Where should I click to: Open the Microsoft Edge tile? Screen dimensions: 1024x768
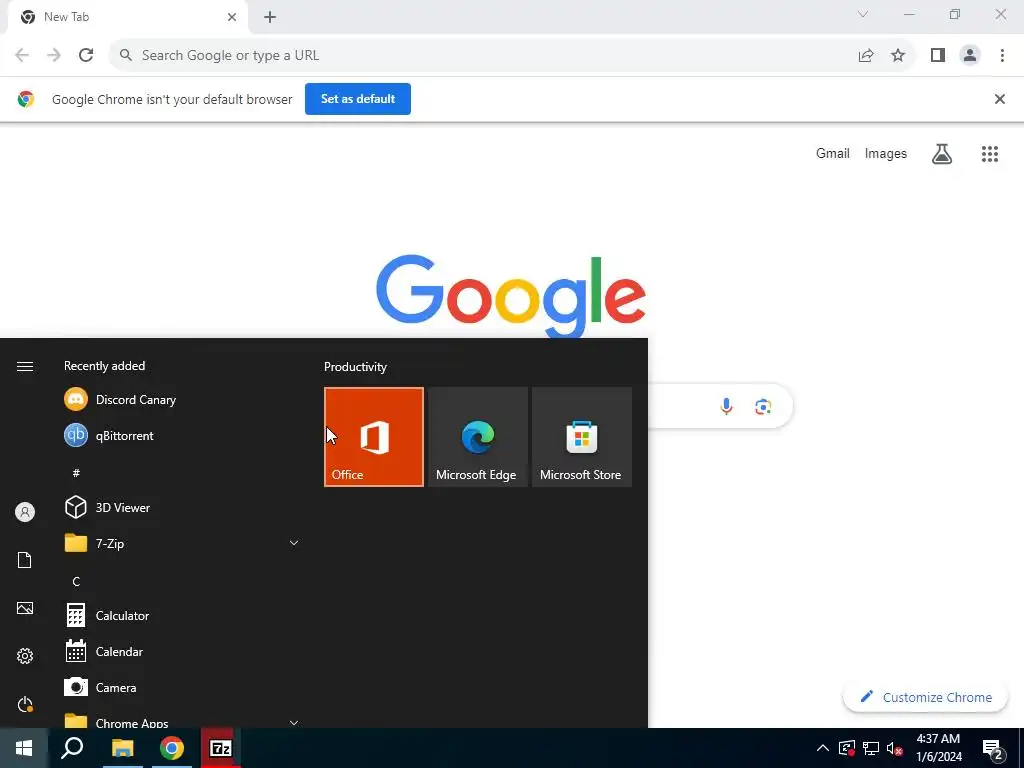click(x=477, y=437)
